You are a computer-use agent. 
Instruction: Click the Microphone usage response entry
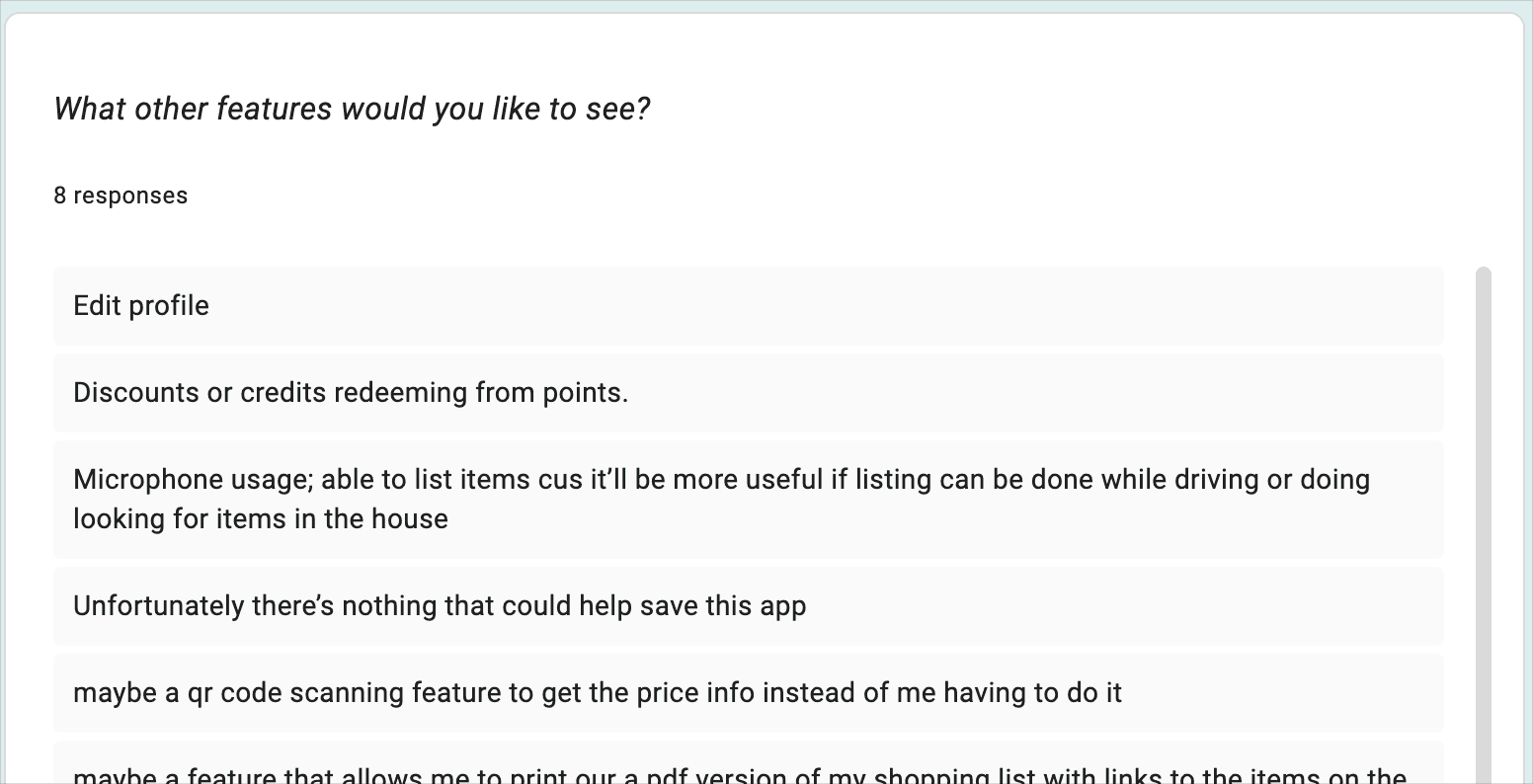748,500
